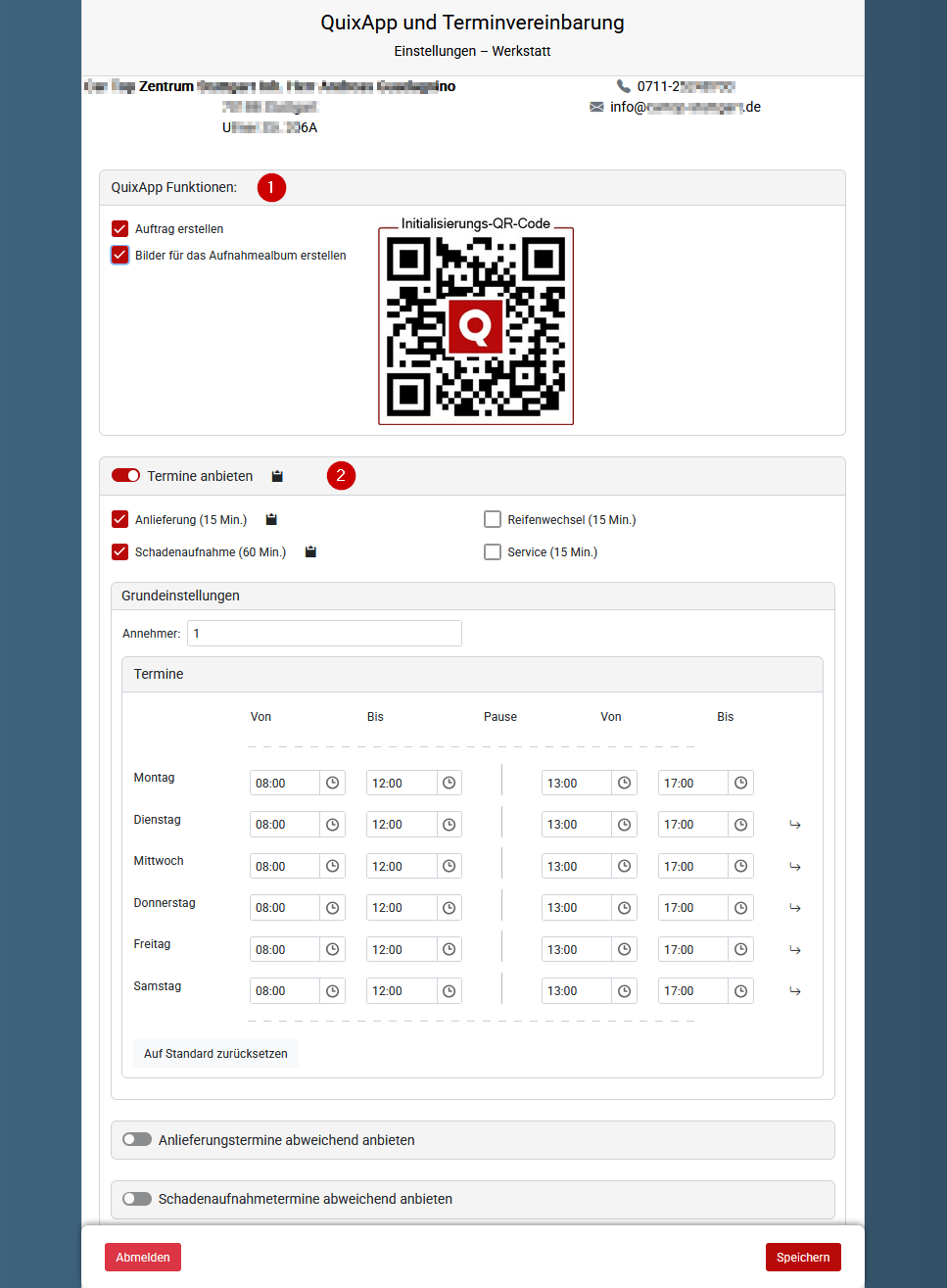This screenshot has width=947, height=1288.
Task: Open clock picker for Freitag morning end 12:00
Action: [450, 950]
